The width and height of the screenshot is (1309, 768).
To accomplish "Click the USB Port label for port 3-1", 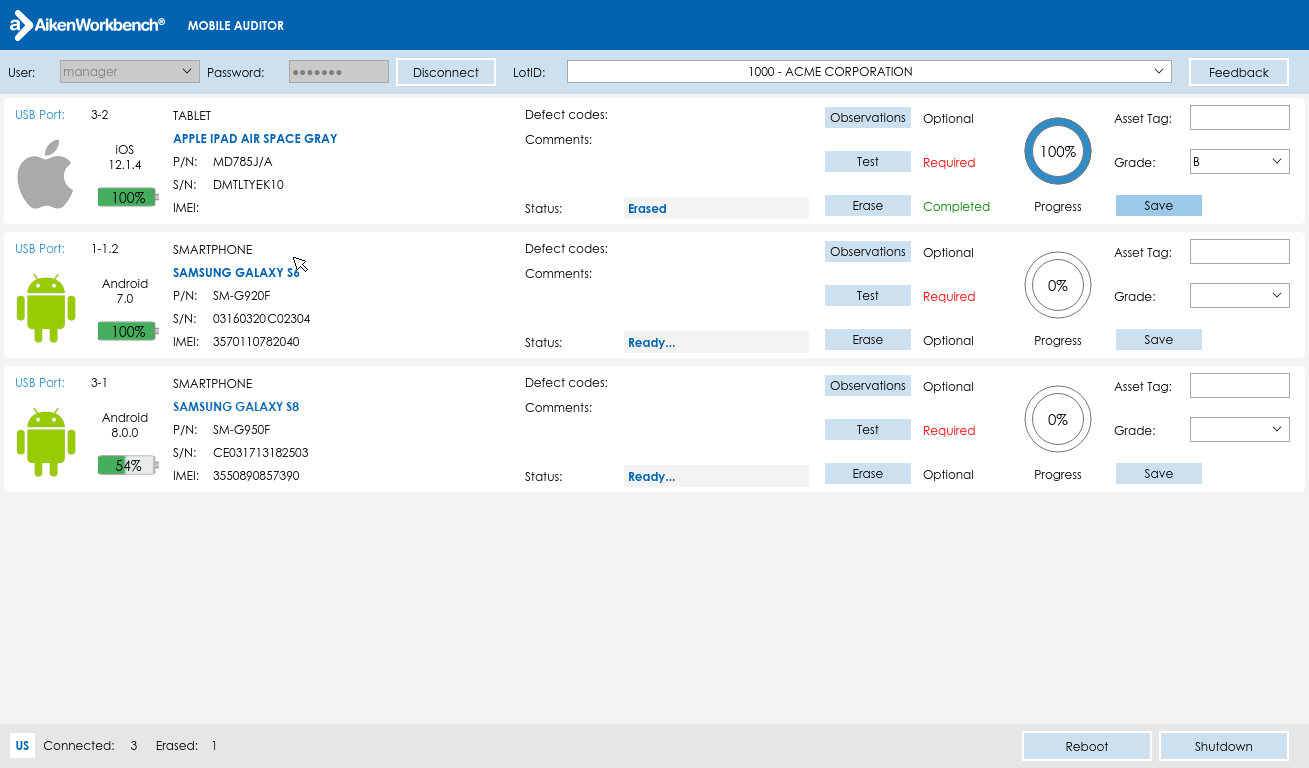I will [40, 383].
